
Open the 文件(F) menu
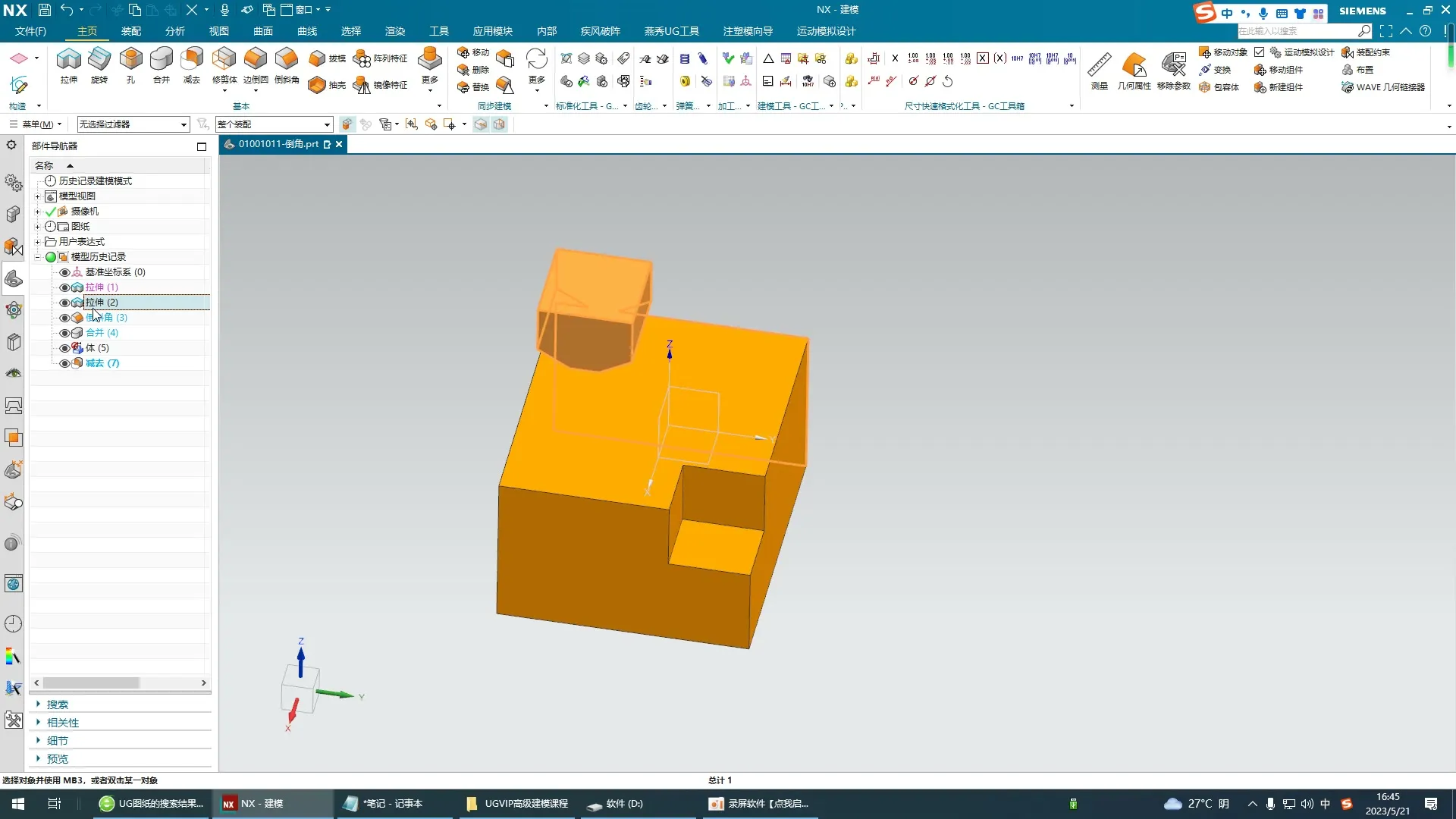30,31
